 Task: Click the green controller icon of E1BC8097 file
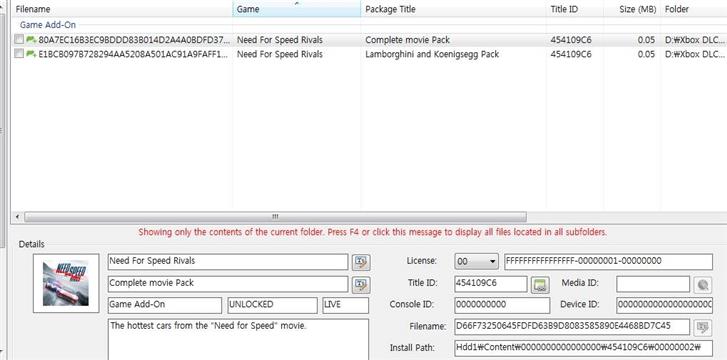coord(31,54)
